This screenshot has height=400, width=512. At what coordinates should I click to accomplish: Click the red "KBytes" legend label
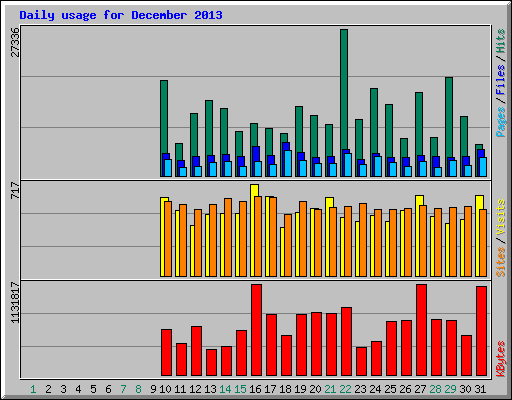[x=501, y=359]
